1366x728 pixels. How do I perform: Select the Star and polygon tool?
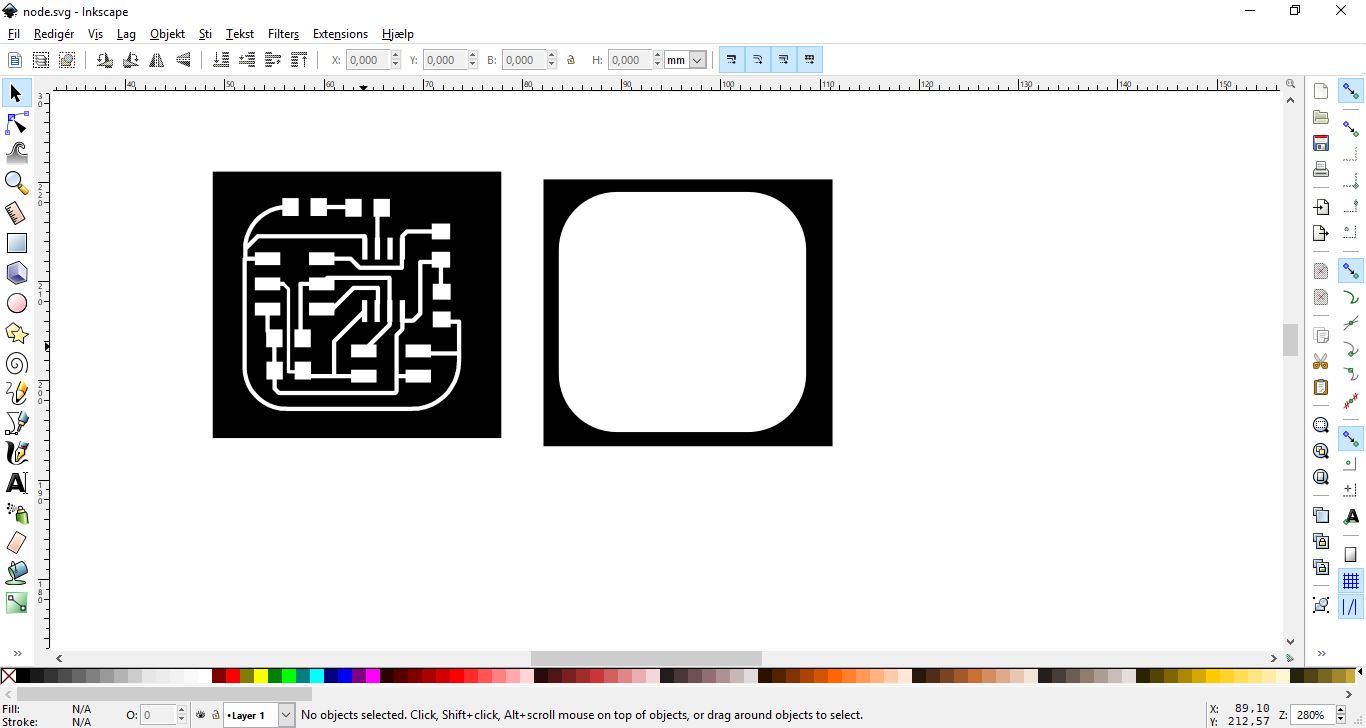(16, 333)
